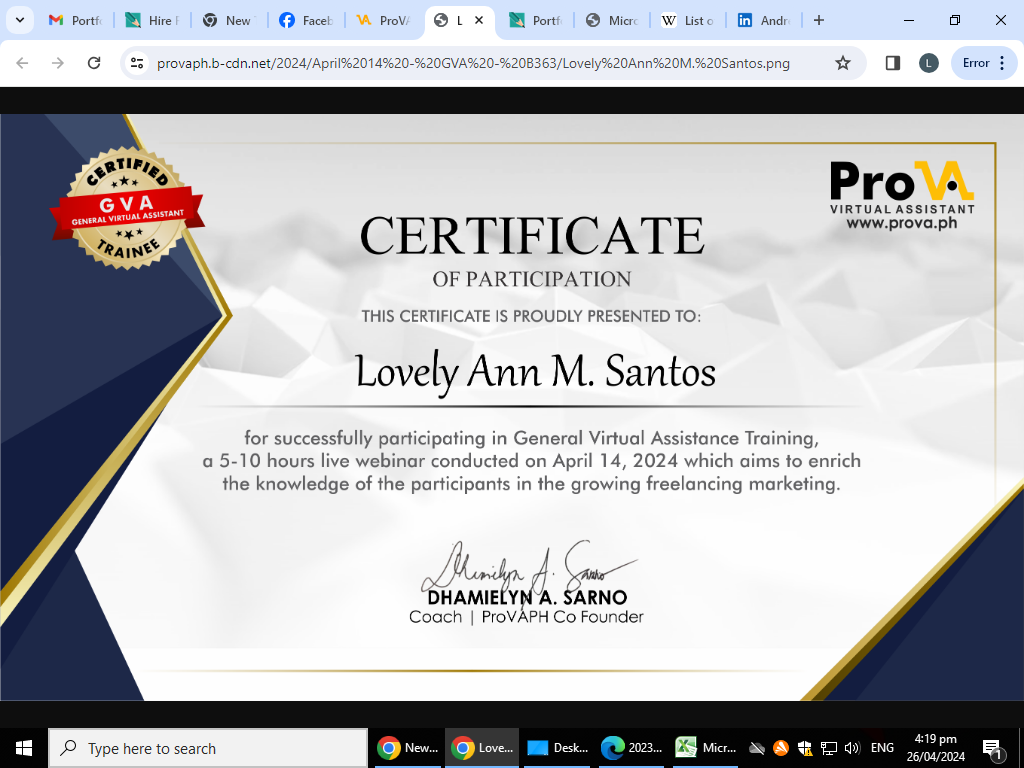Open the browser side panel
Screen dimensions: 1024x768
tap(893, 63)
